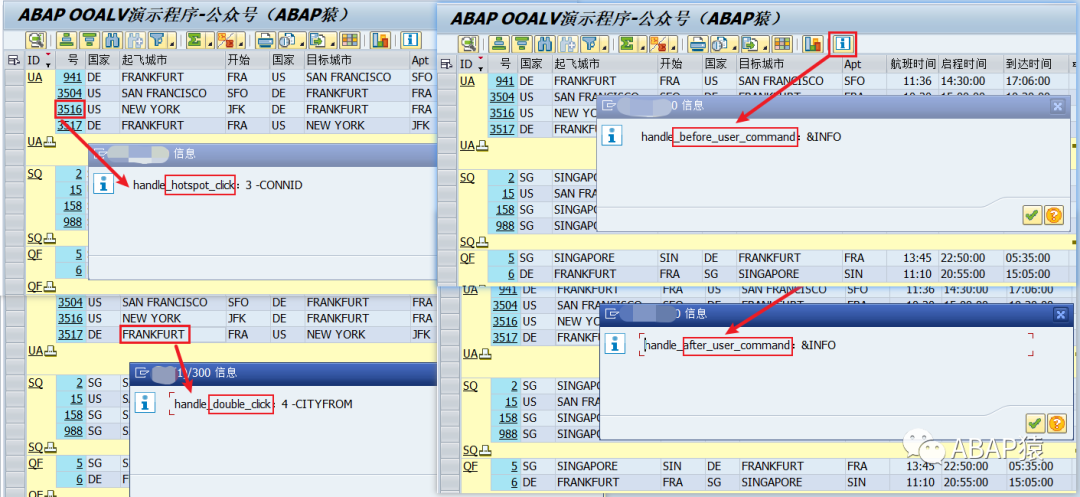Screen dimensions: 1080x497
Task: Click Subtotals icon in left window toolbar
Action: pyautogui.click(x=227, y=40)
